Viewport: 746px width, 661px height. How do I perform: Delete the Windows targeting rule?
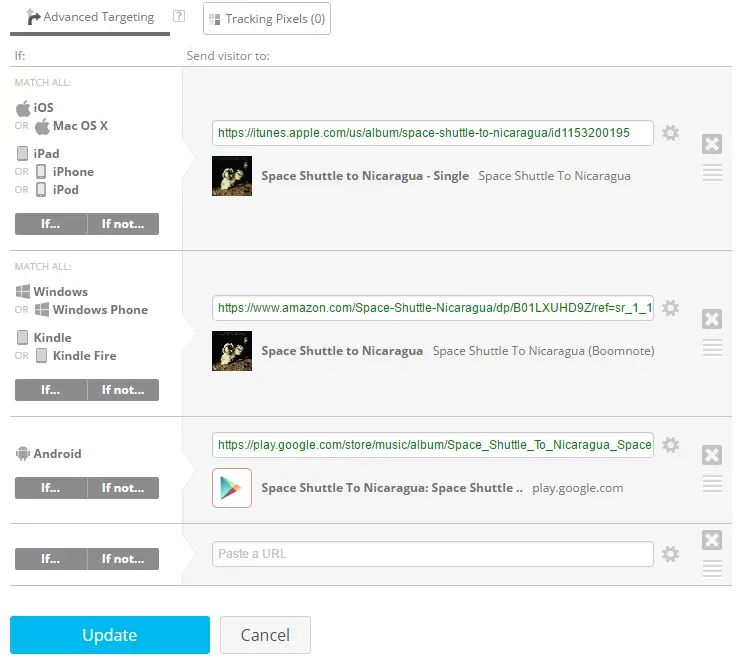click(x=712, y=319)
